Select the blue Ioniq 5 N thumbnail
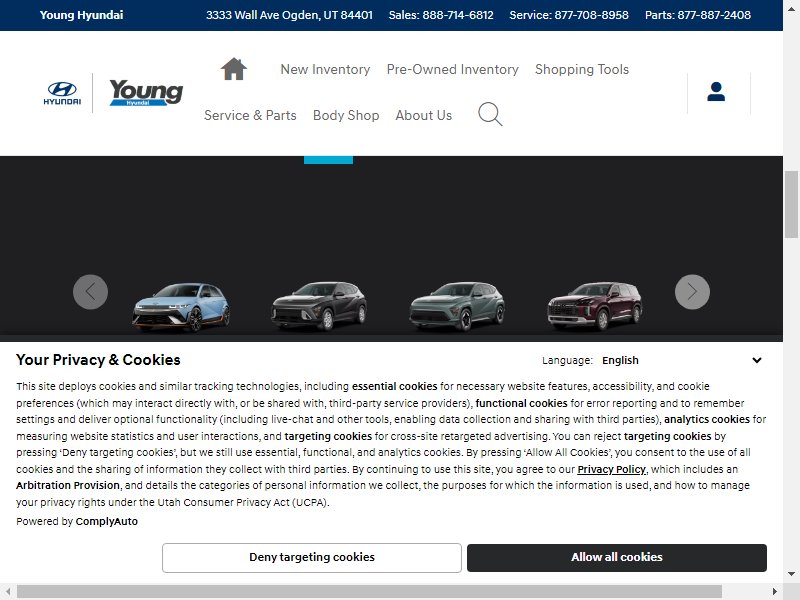This screenshot has width=800, height=600. (181, 307)
